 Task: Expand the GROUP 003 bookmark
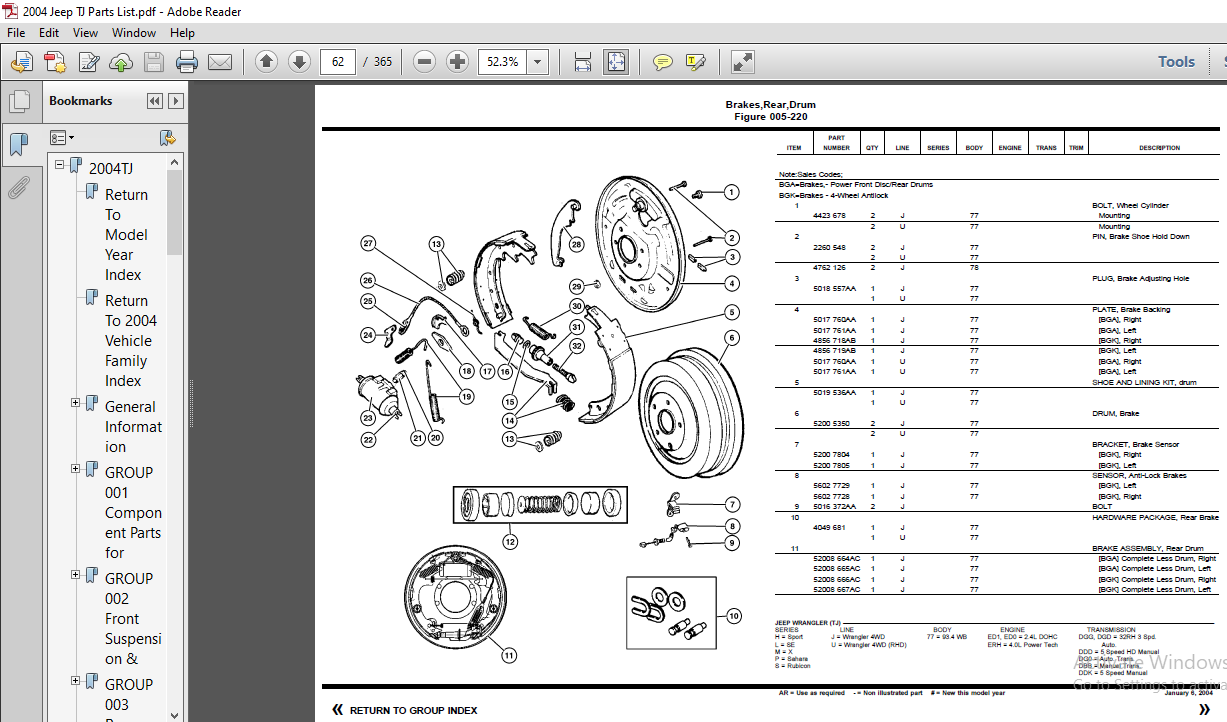[76, 681]
